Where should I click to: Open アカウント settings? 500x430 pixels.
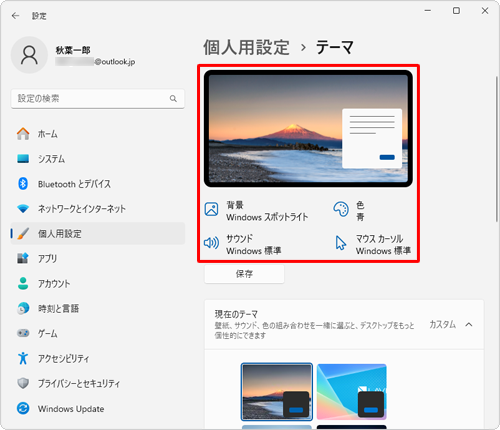tap(98, 283)
